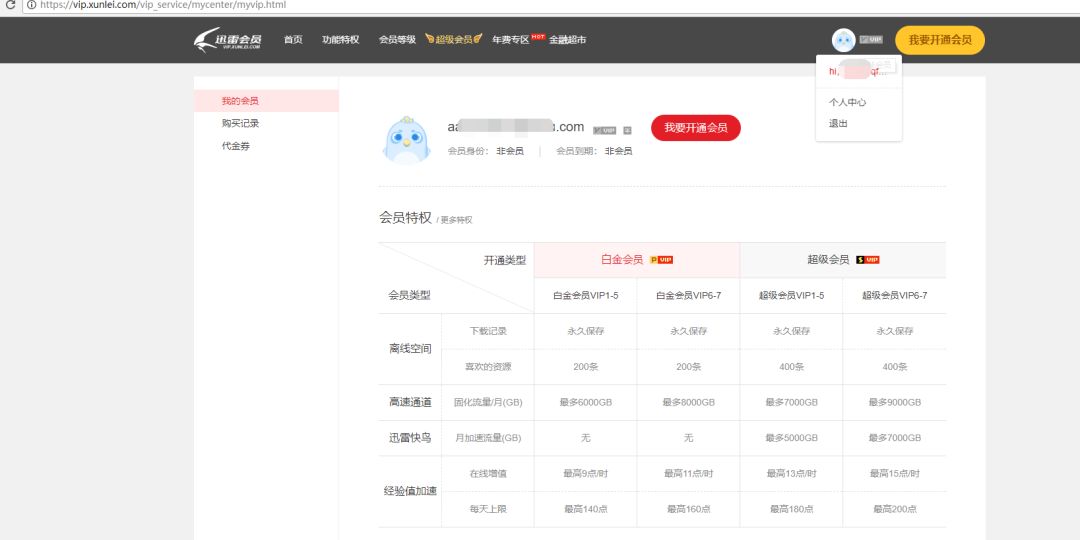
Task: Click the gray VIP badge beside the email
Action: 604,130
